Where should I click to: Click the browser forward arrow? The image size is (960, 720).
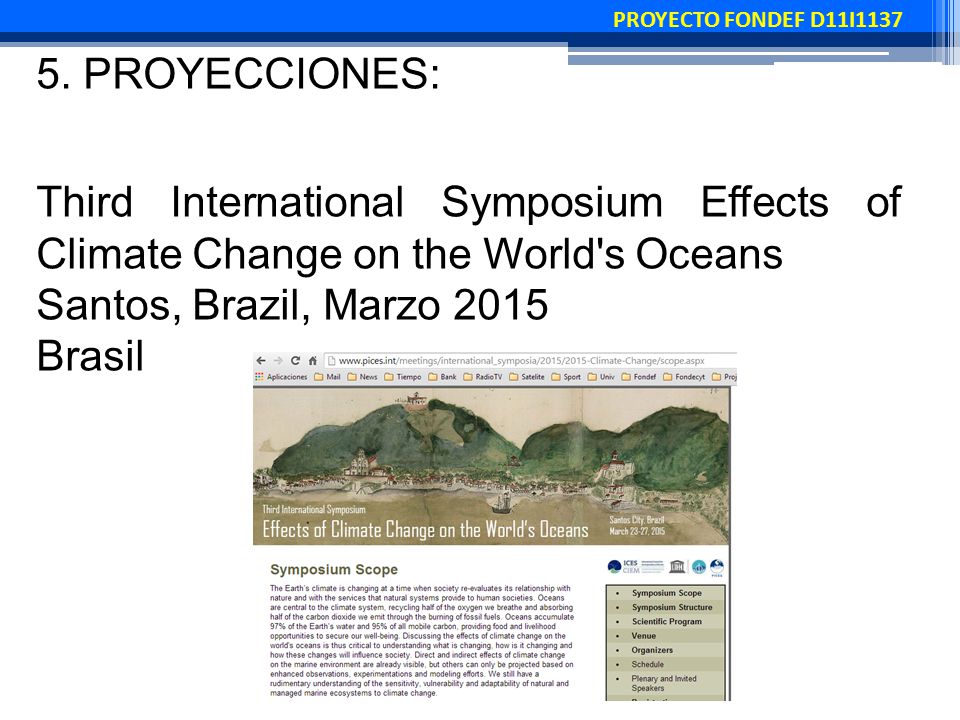click(x=279, y=361)
